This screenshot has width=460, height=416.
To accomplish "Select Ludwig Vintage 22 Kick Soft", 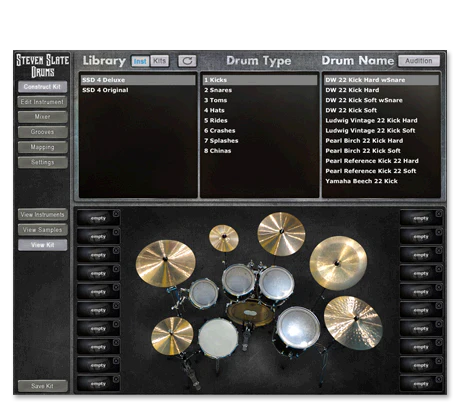I will pyautogui.click(x=381, y=131).
